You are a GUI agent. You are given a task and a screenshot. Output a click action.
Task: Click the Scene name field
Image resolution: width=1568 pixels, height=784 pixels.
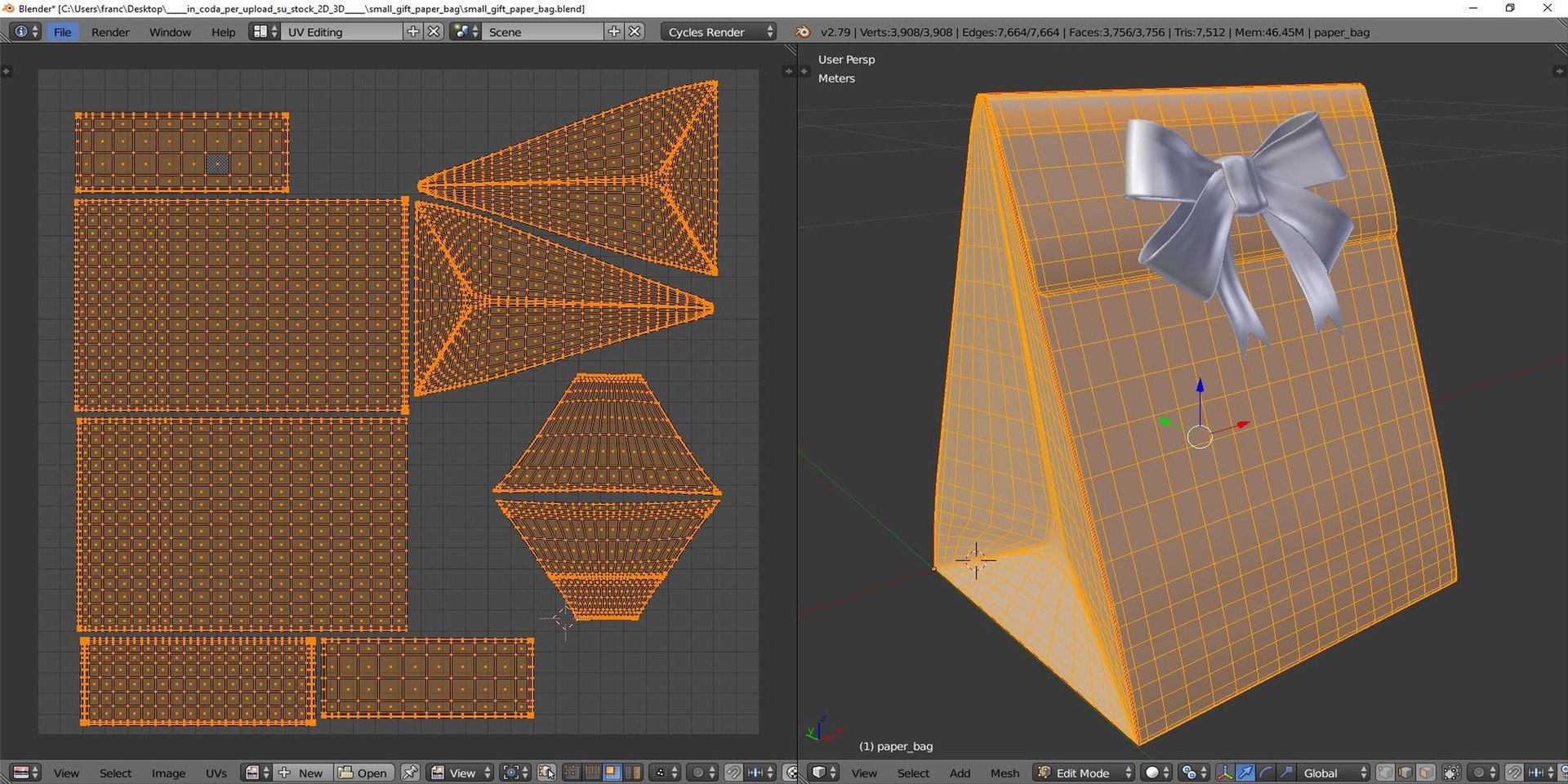click(x=543, y=32)
